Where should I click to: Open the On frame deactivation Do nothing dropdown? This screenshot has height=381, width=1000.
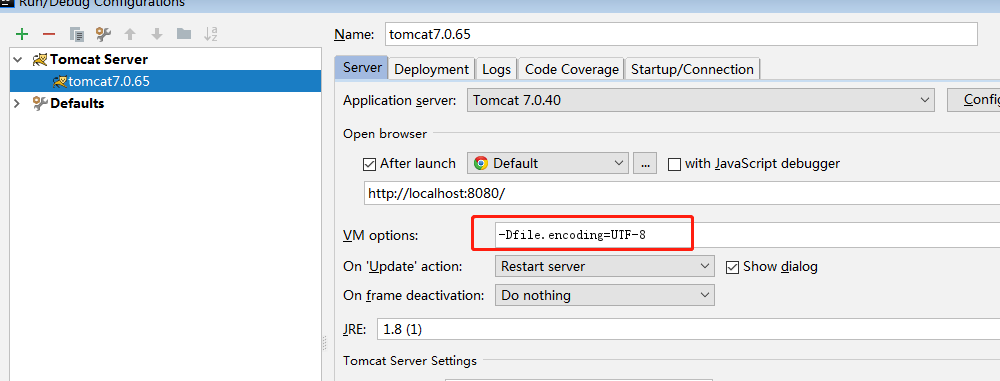click(605, 295)
